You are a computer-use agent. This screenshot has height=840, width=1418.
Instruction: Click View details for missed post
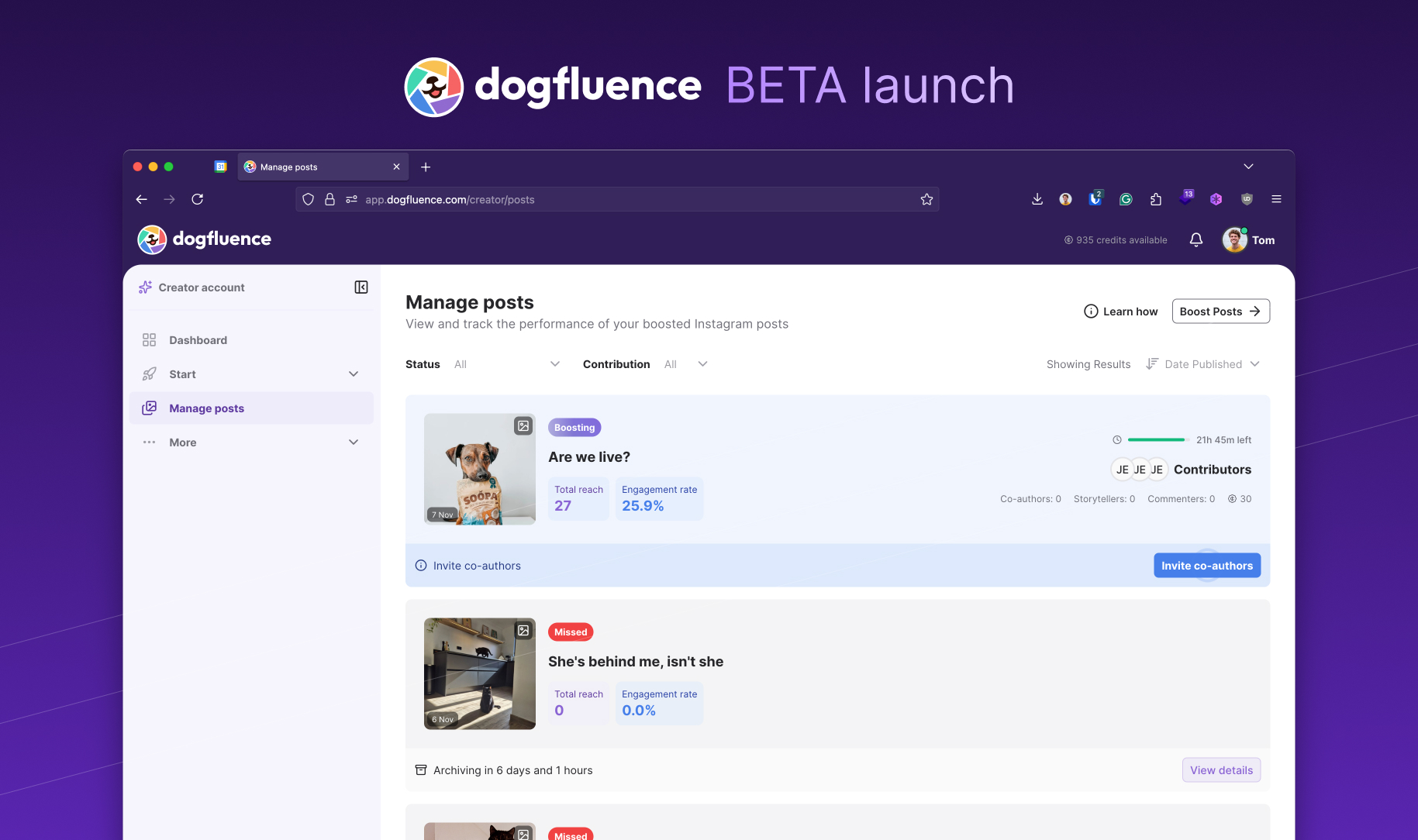pos(1221,770)
